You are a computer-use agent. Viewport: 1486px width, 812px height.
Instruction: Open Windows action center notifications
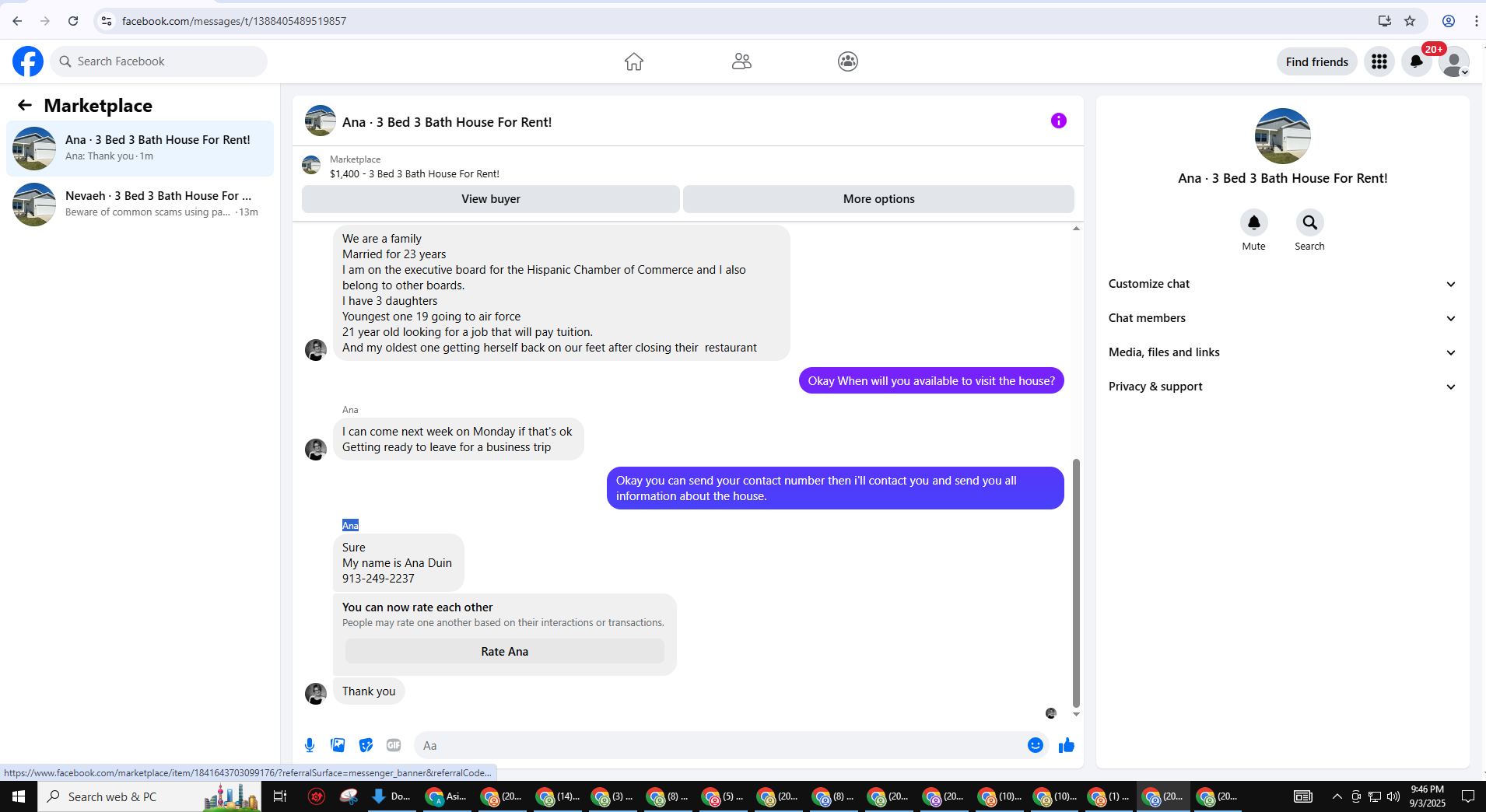1468,796
